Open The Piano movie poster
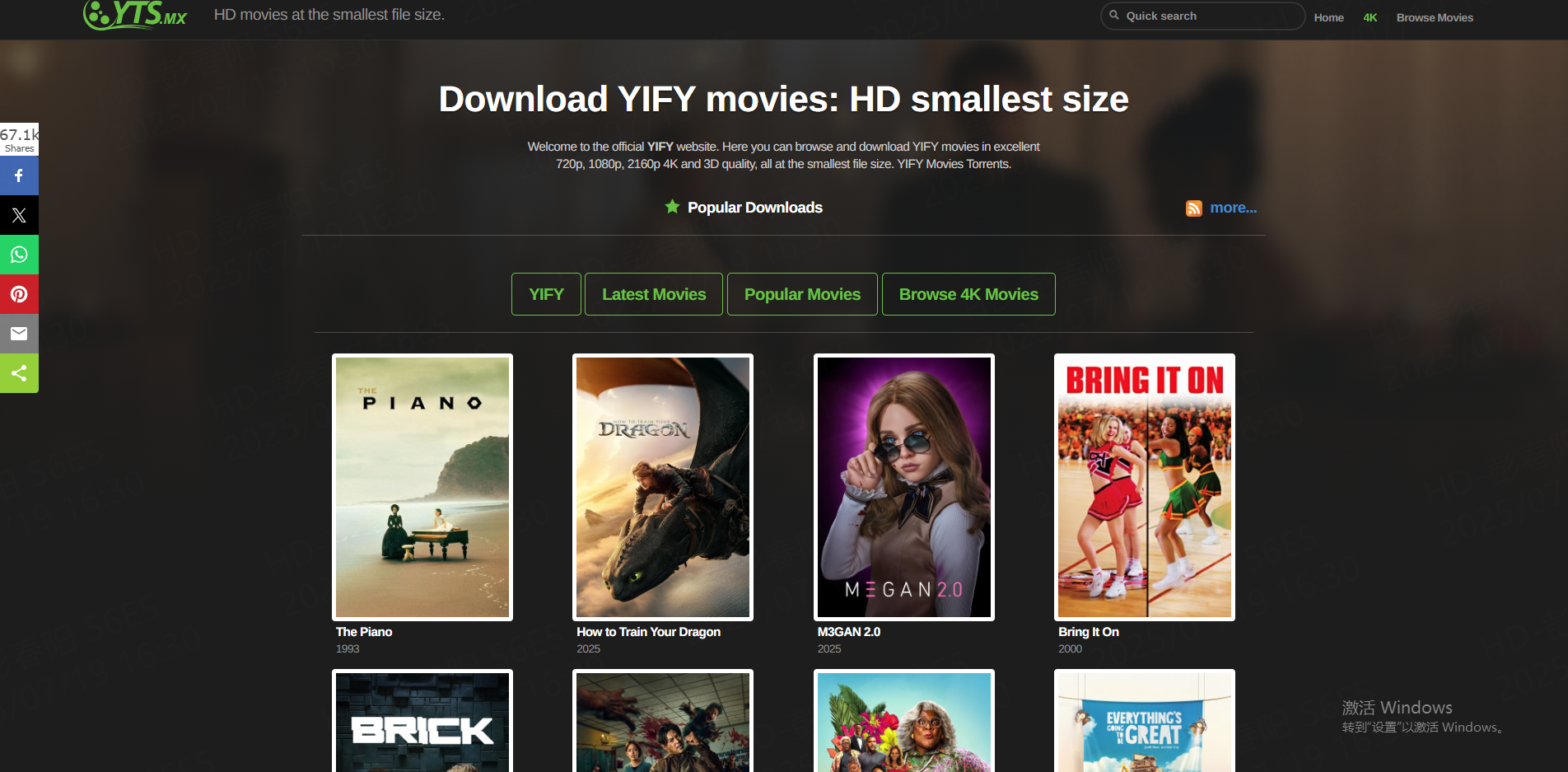Image resolution: width=1568 pixels, height=772 pixels. tap(422, 487)
